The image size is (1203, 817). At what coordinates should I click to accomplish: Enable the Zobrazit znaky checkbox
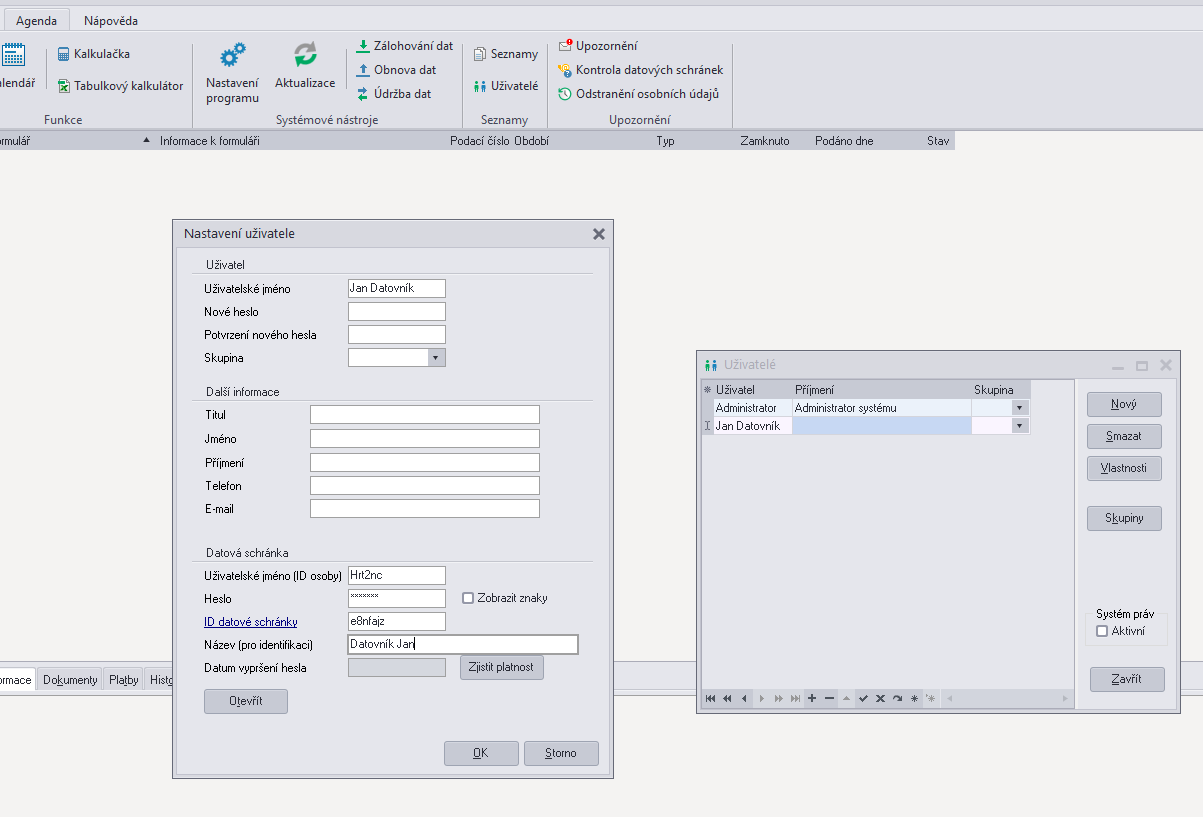pos(468,598)
